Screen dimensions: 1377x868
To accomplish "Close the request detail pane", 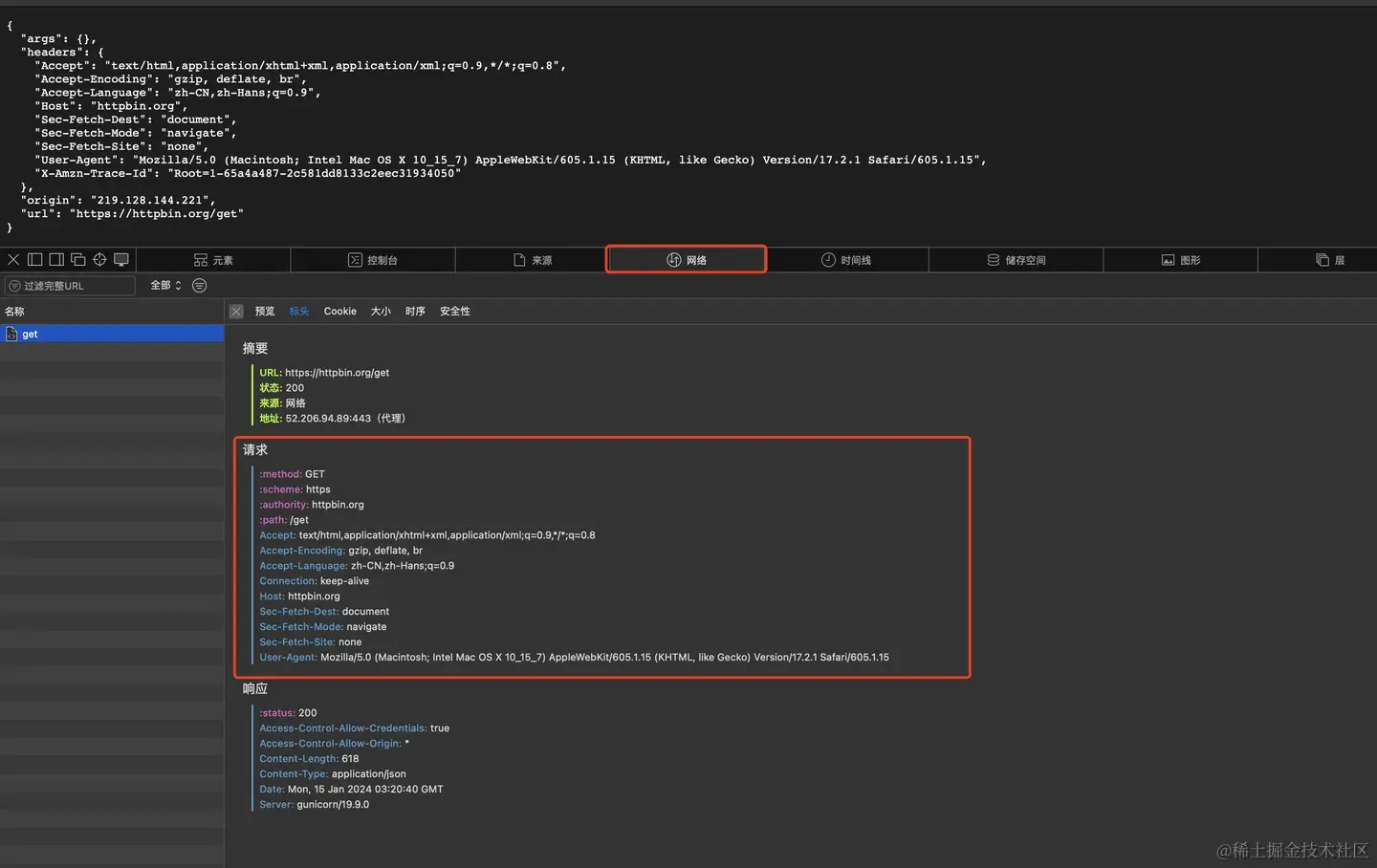I will [236, 312].
